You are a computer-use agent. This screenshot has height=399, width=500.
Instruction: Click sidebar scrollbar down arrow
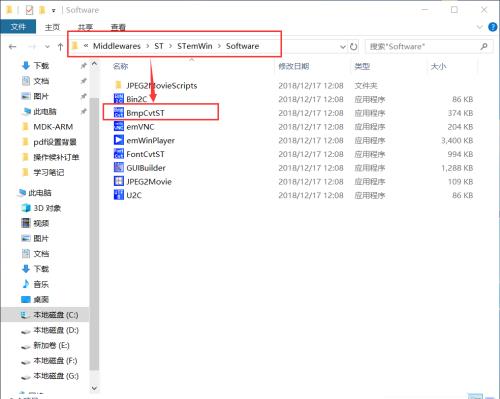[x=94, y=388]
